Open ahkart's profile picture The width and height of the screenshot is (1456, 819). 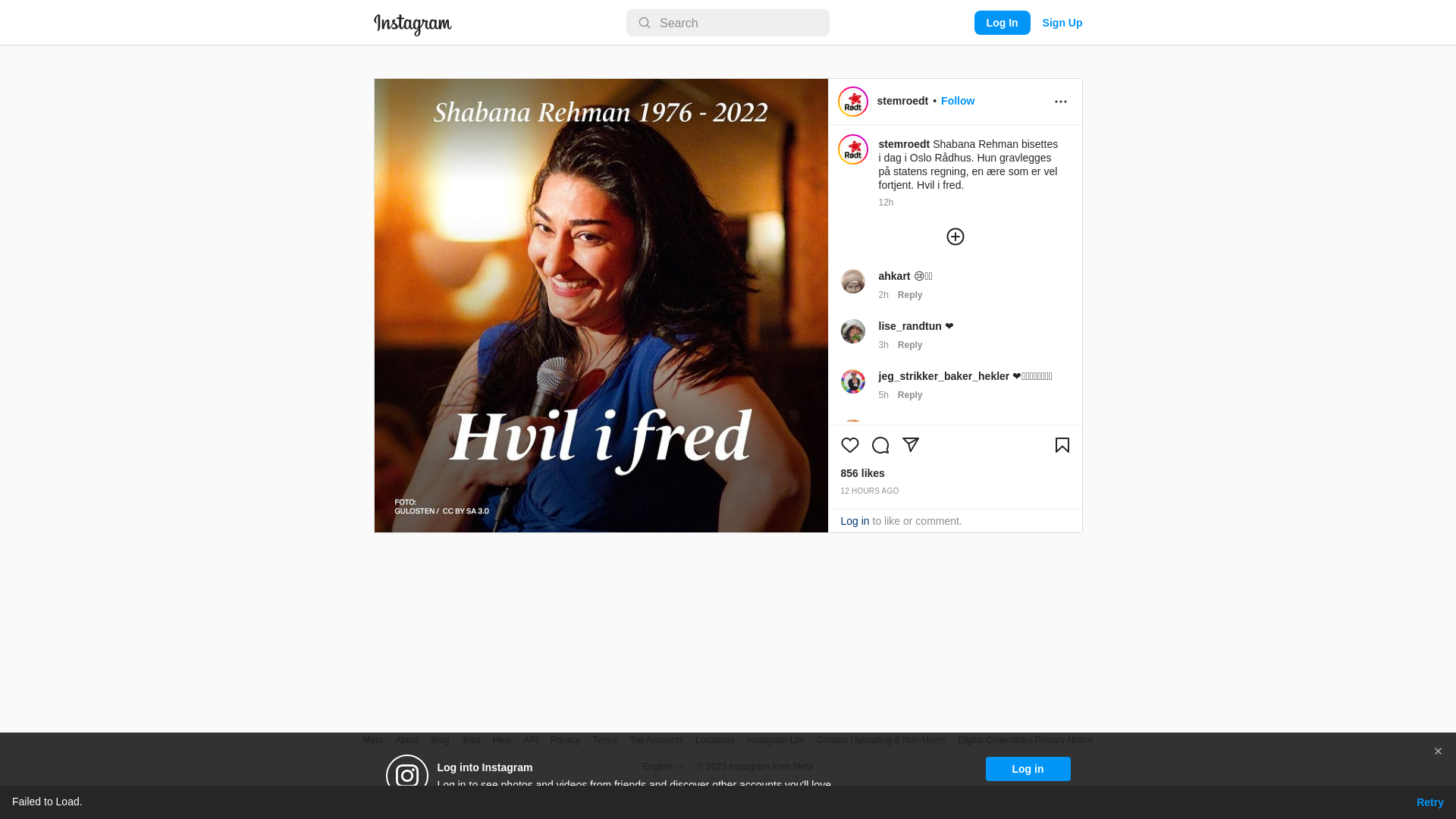853,281
